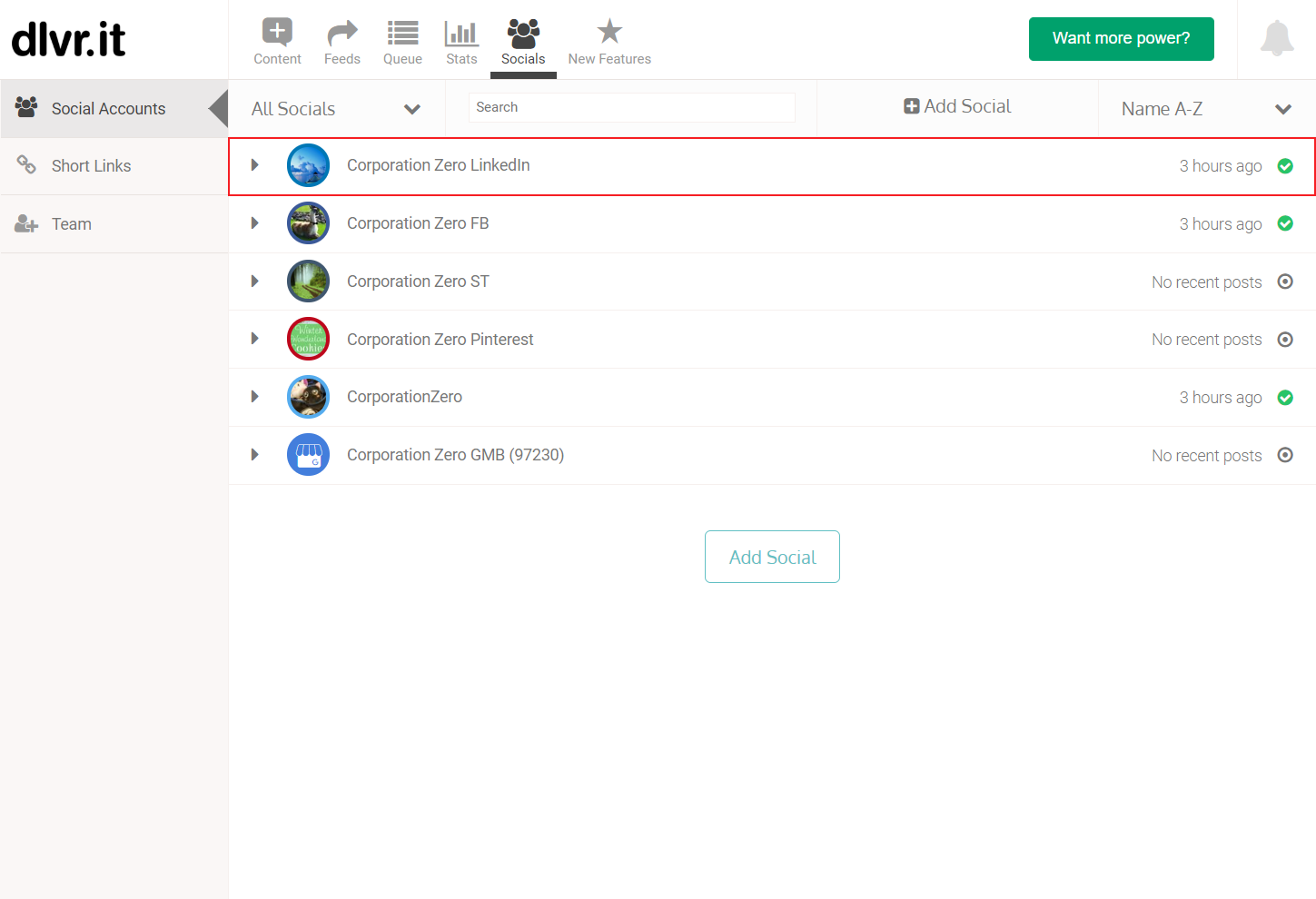This screenshot has width=1316, height=899.
Task: Click '3 hours ago' on FB row
Action: click(x=1221, y=224)
